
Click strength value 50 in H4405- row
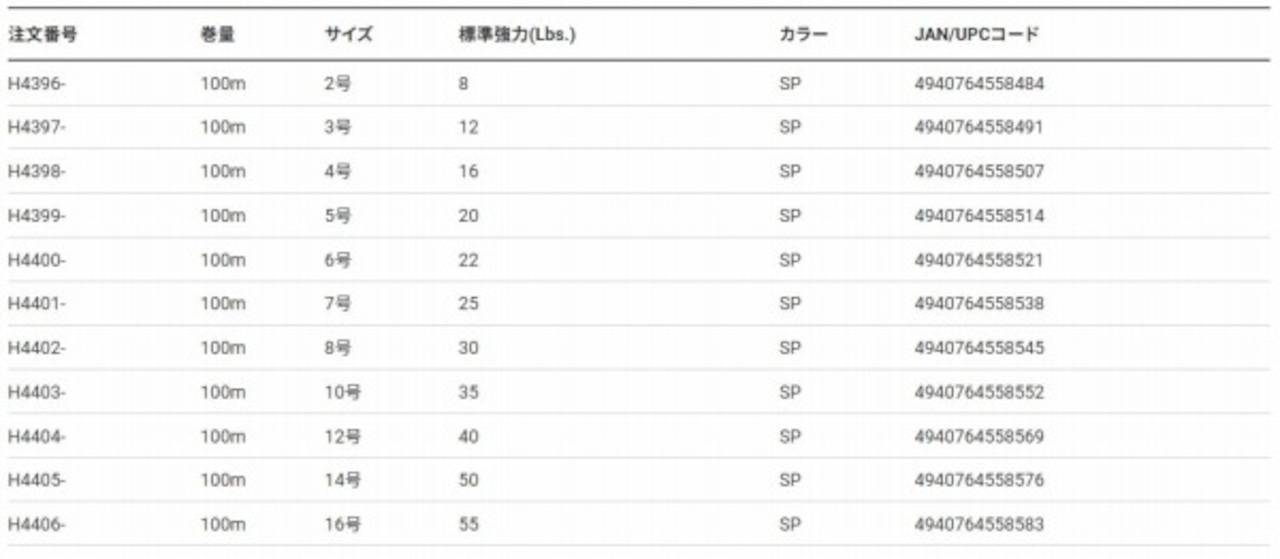tap(468, 480)
